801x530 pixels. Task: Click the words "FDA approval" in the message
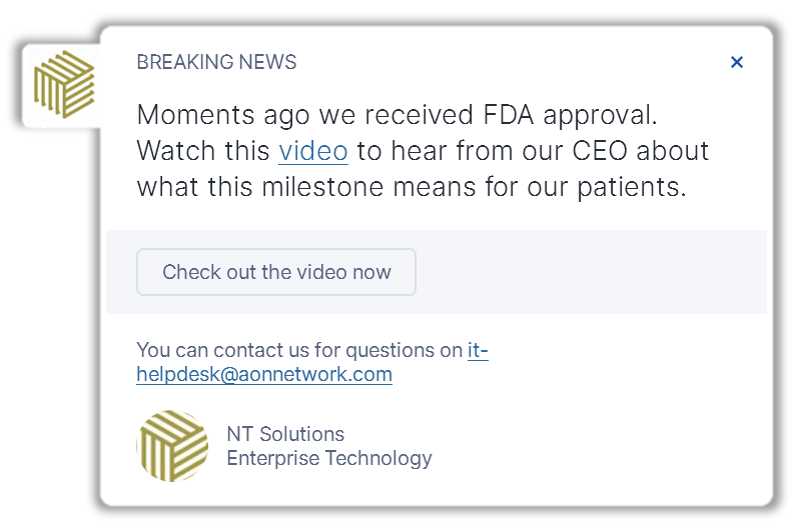(x=580, y=115)
